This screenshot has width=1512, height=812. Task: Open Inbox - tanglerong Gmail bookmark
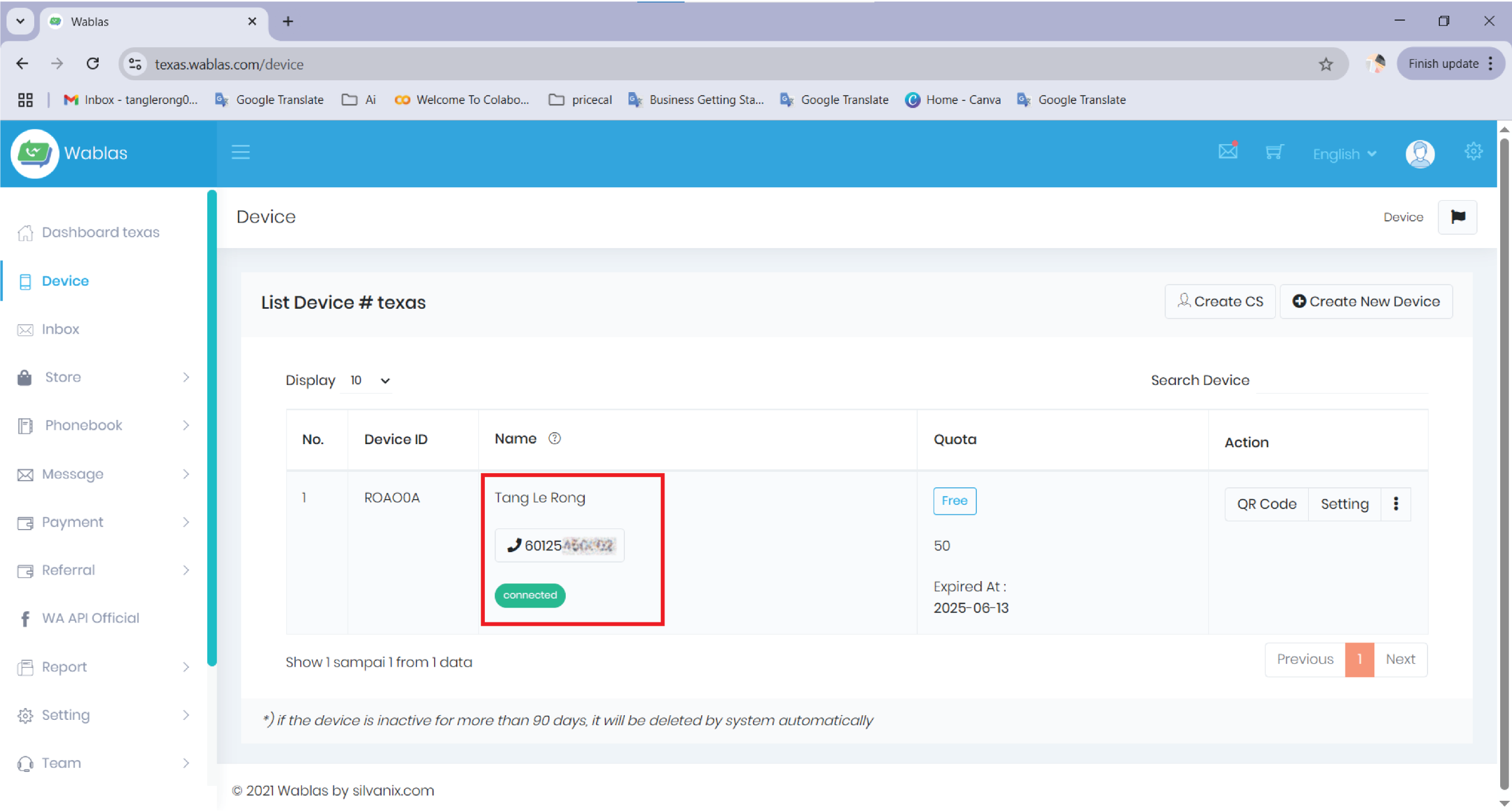(131, 100)
